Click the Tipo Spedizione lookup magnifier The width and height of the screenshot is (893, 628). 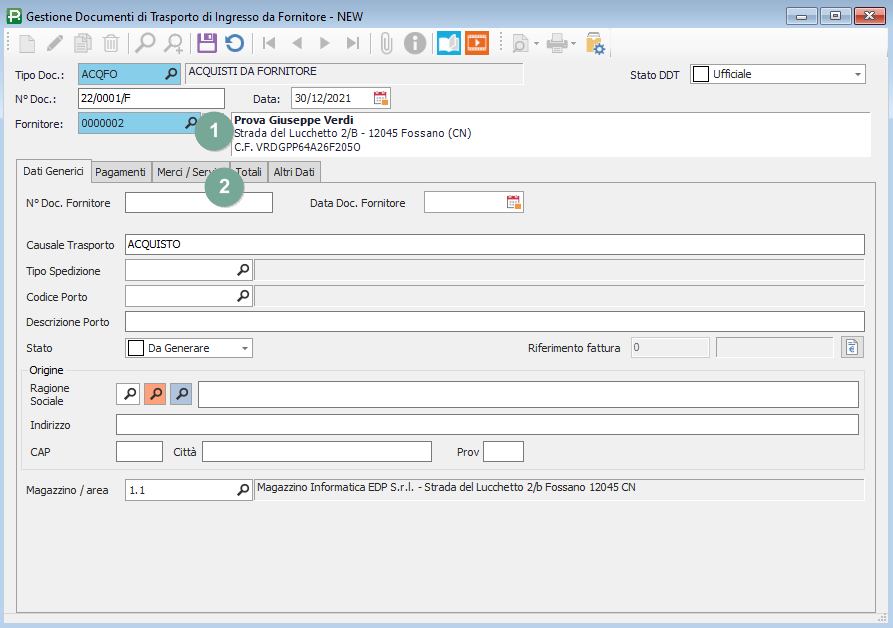242,270
